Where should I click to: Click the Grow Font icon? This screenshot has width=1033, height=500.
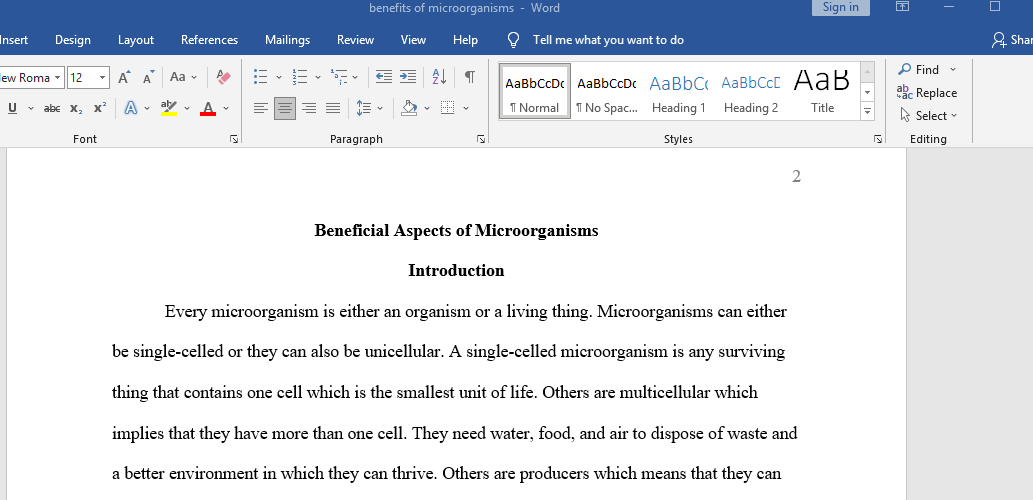tap(125, 77)
